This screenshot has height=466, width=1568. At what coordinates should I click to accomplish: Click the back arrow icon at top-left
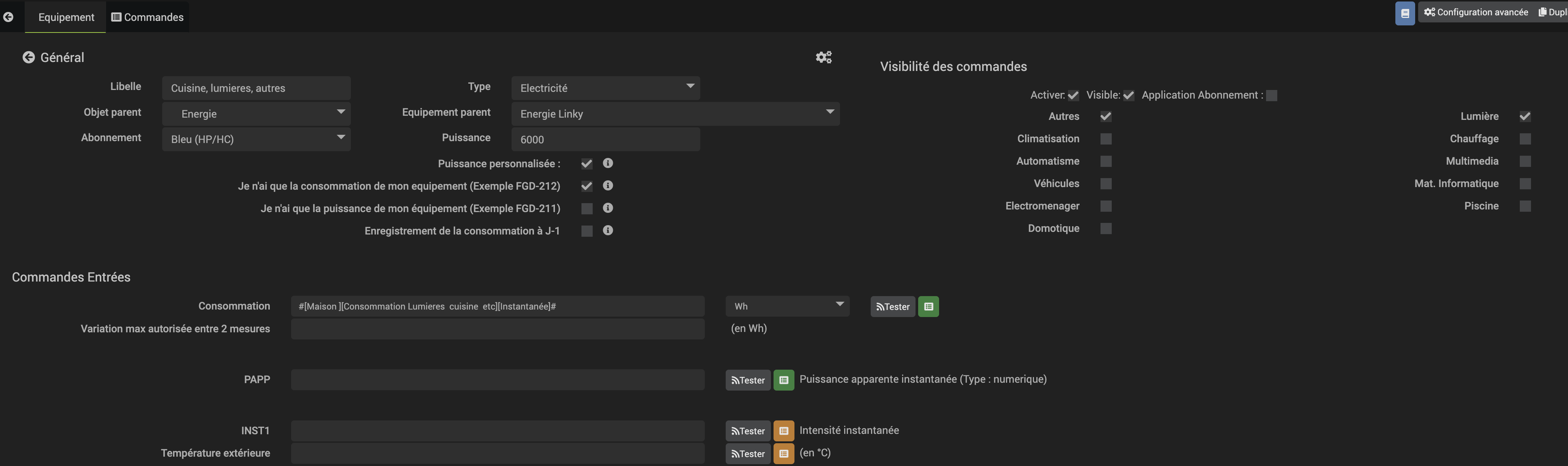[x=8, y=17]
